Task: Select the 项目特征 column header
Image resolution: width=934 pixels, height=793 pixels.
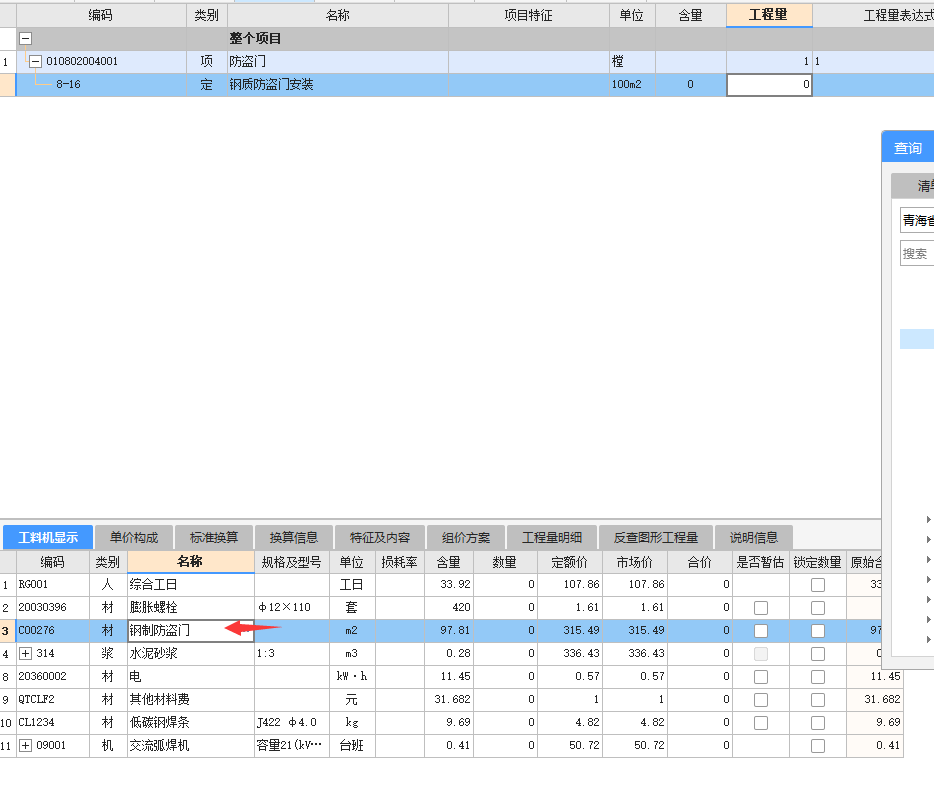Action: coord(528,15)
